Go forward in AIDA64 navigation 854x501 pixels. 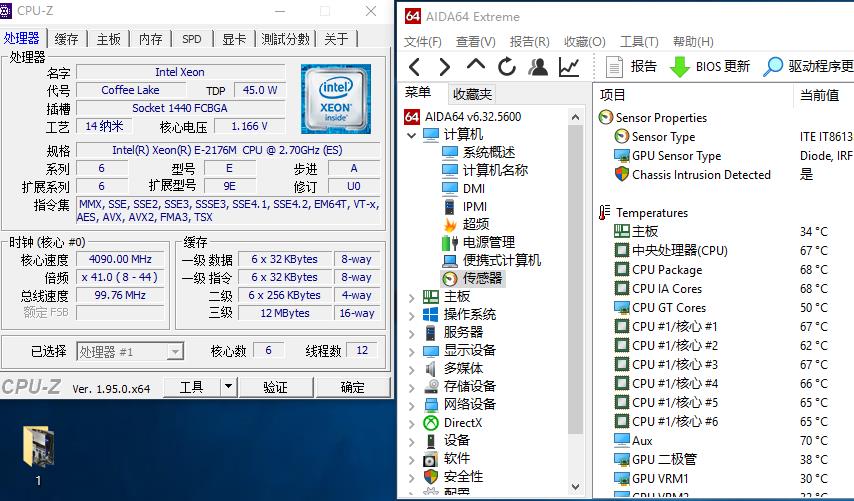444,67
